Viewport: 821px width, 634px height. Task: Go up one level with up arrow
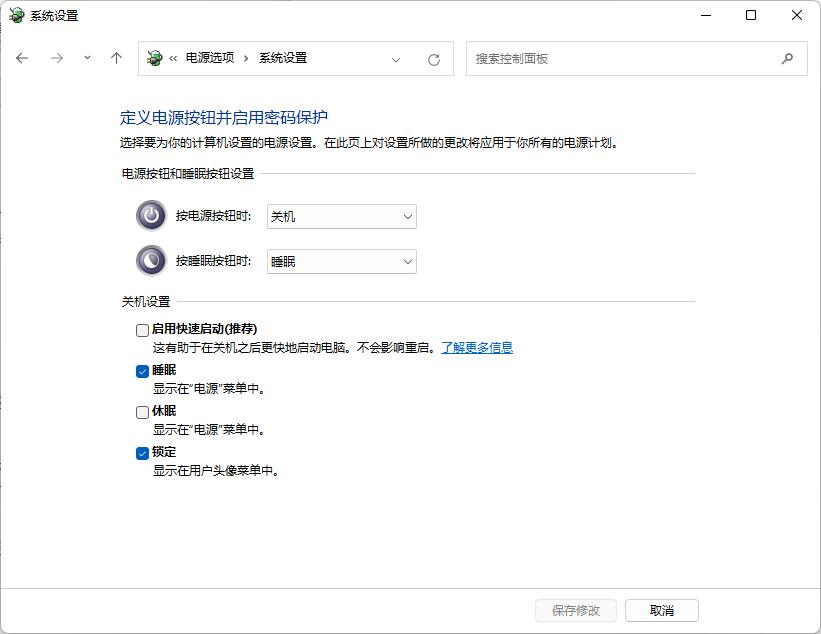pyautogui.click(x=116, y=58)
